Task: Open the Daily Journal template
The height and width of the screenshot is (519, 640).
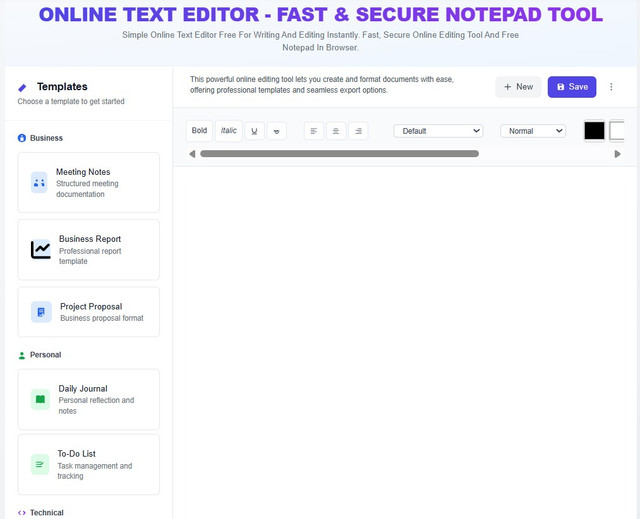Action: 89,399
